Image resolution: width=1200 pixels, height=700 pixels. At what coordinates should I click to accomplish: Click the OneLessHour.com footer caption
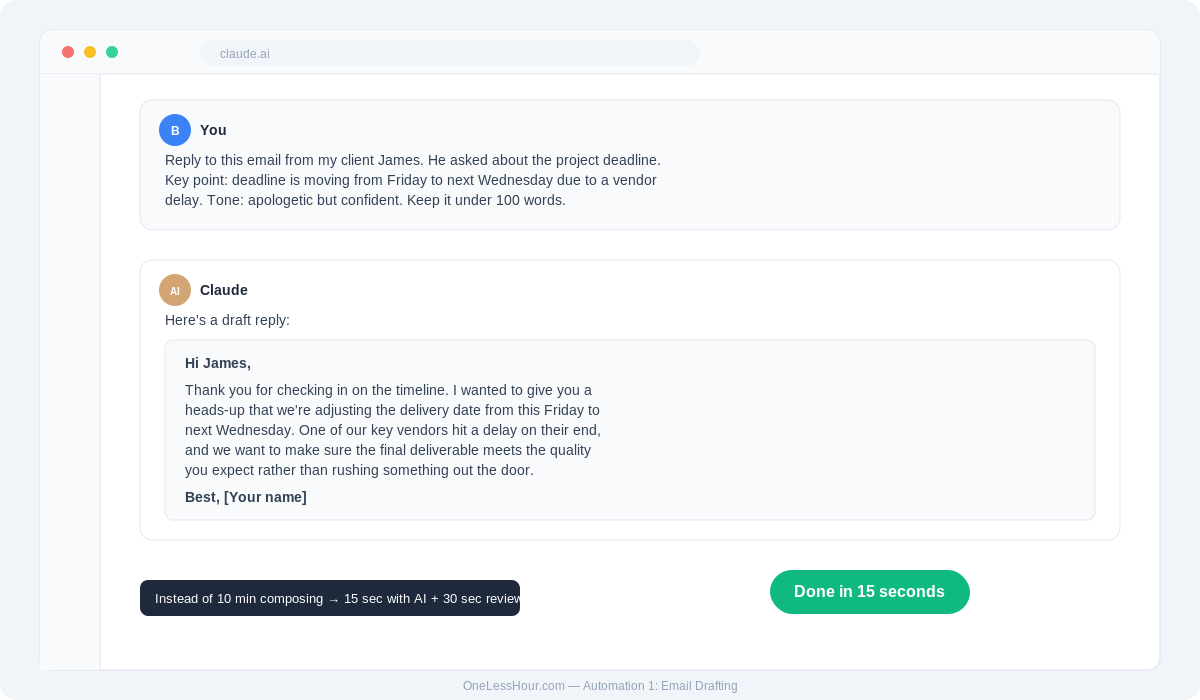(600, 686)
